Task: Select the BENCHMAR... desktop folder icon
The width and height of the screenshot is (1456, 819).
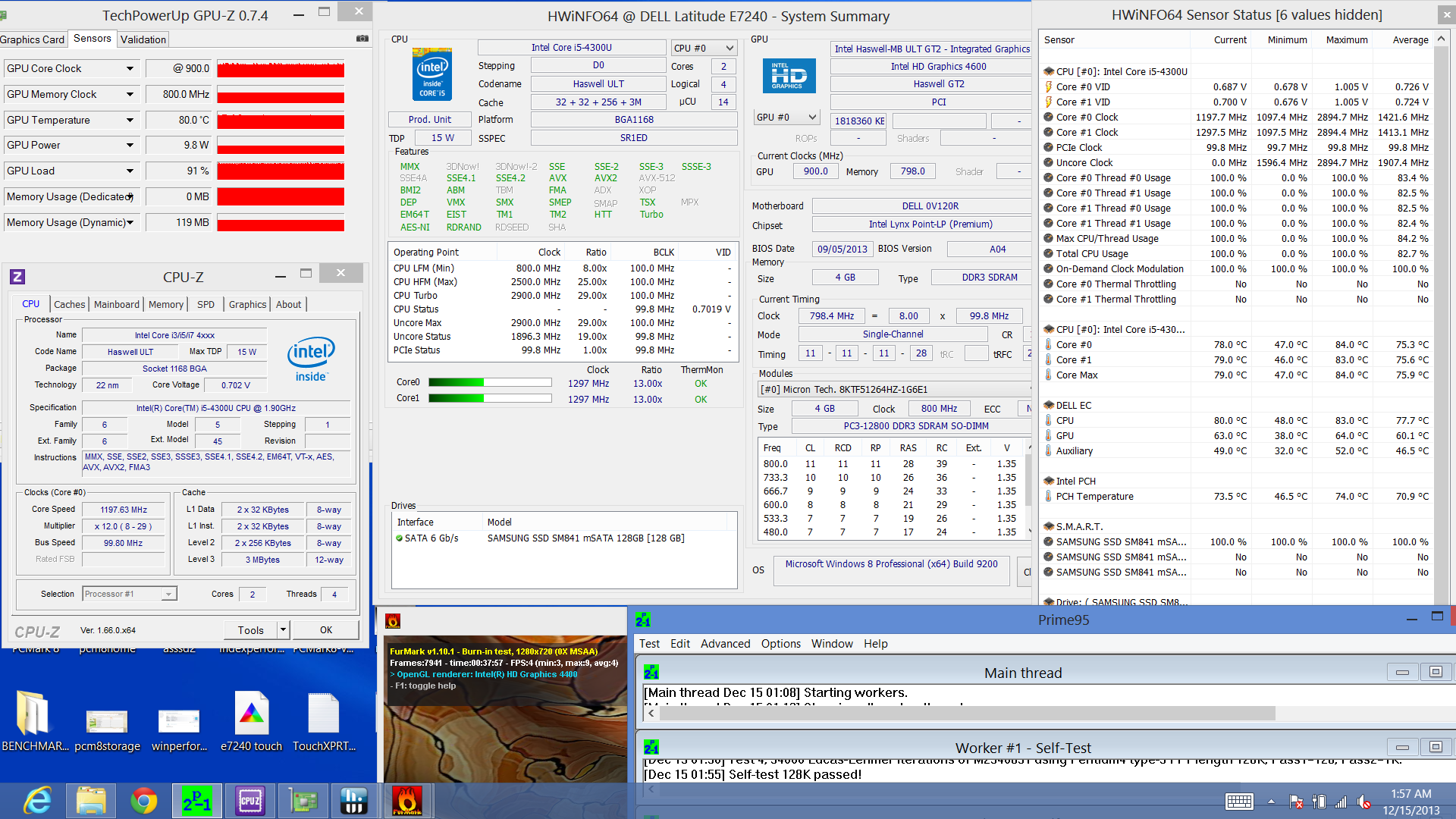Action: click(x=34, y=721)
